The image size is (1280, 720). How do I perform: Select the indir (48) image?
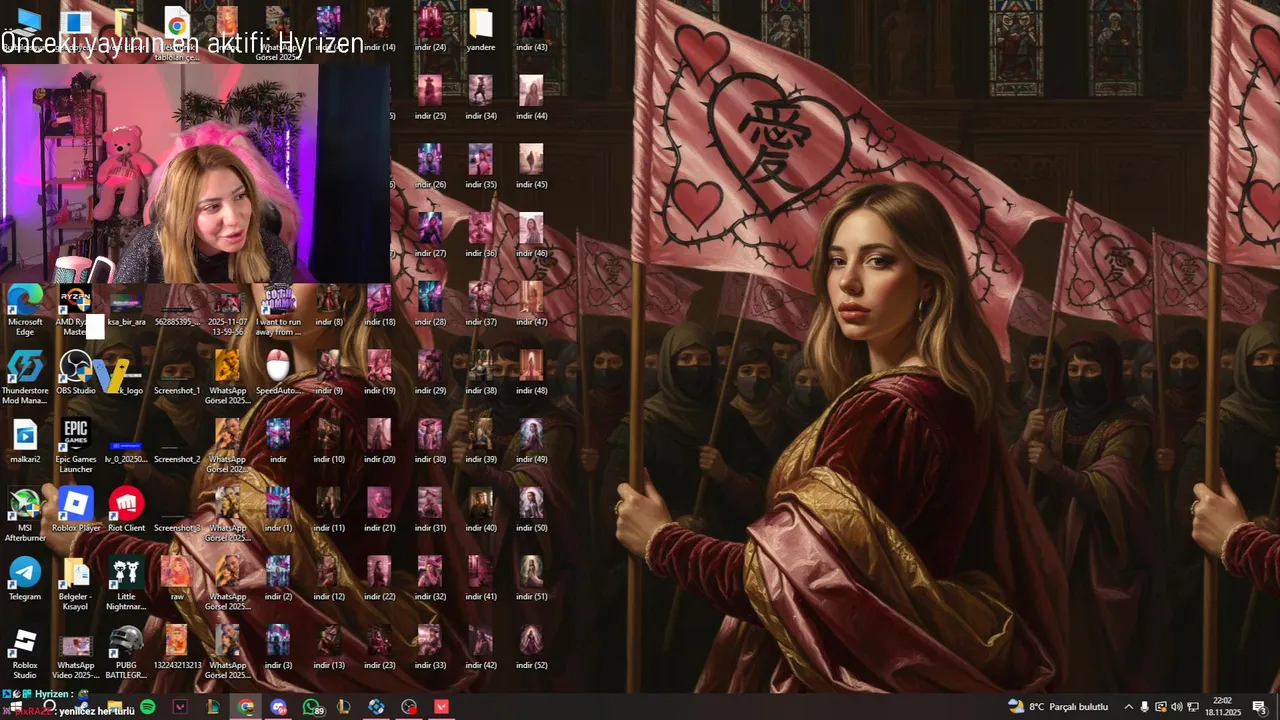pyautogui.click(x=531, y=373)
